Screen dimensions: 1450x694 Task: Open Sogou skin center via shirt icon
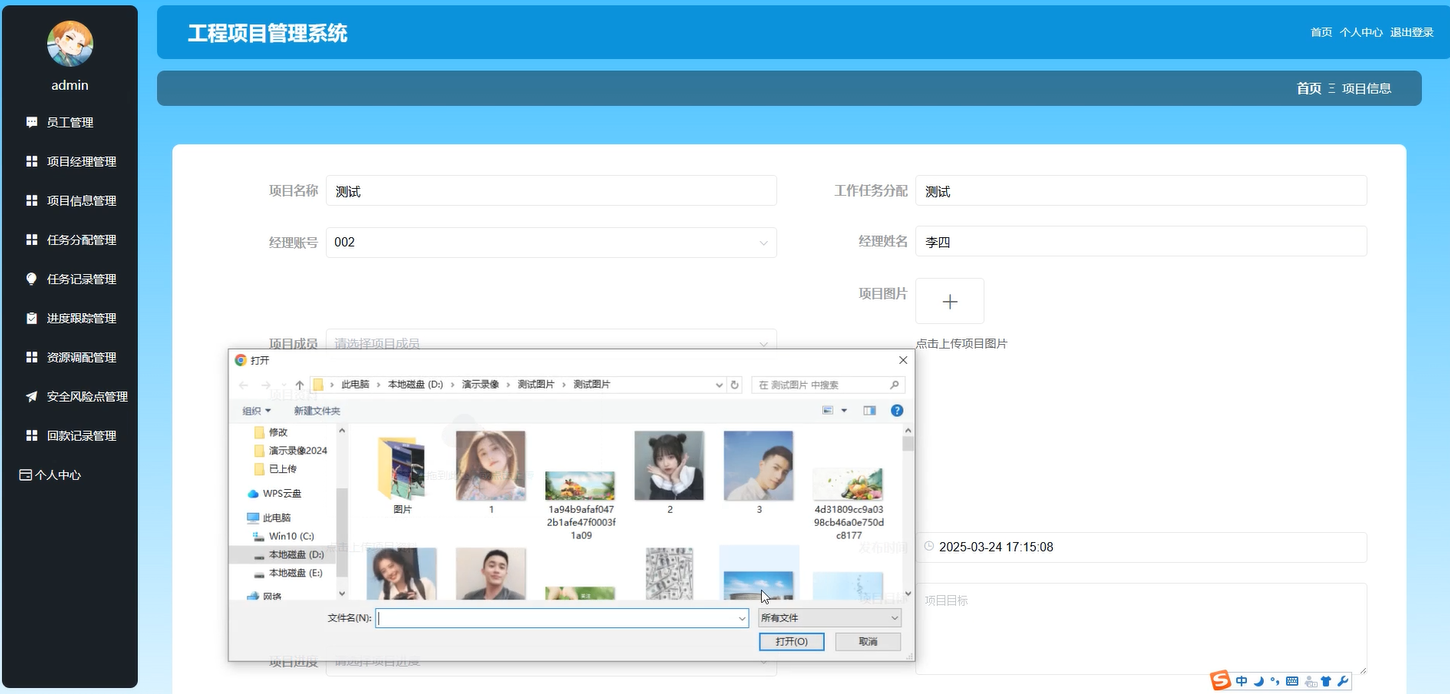click(x=1326, y=681)
